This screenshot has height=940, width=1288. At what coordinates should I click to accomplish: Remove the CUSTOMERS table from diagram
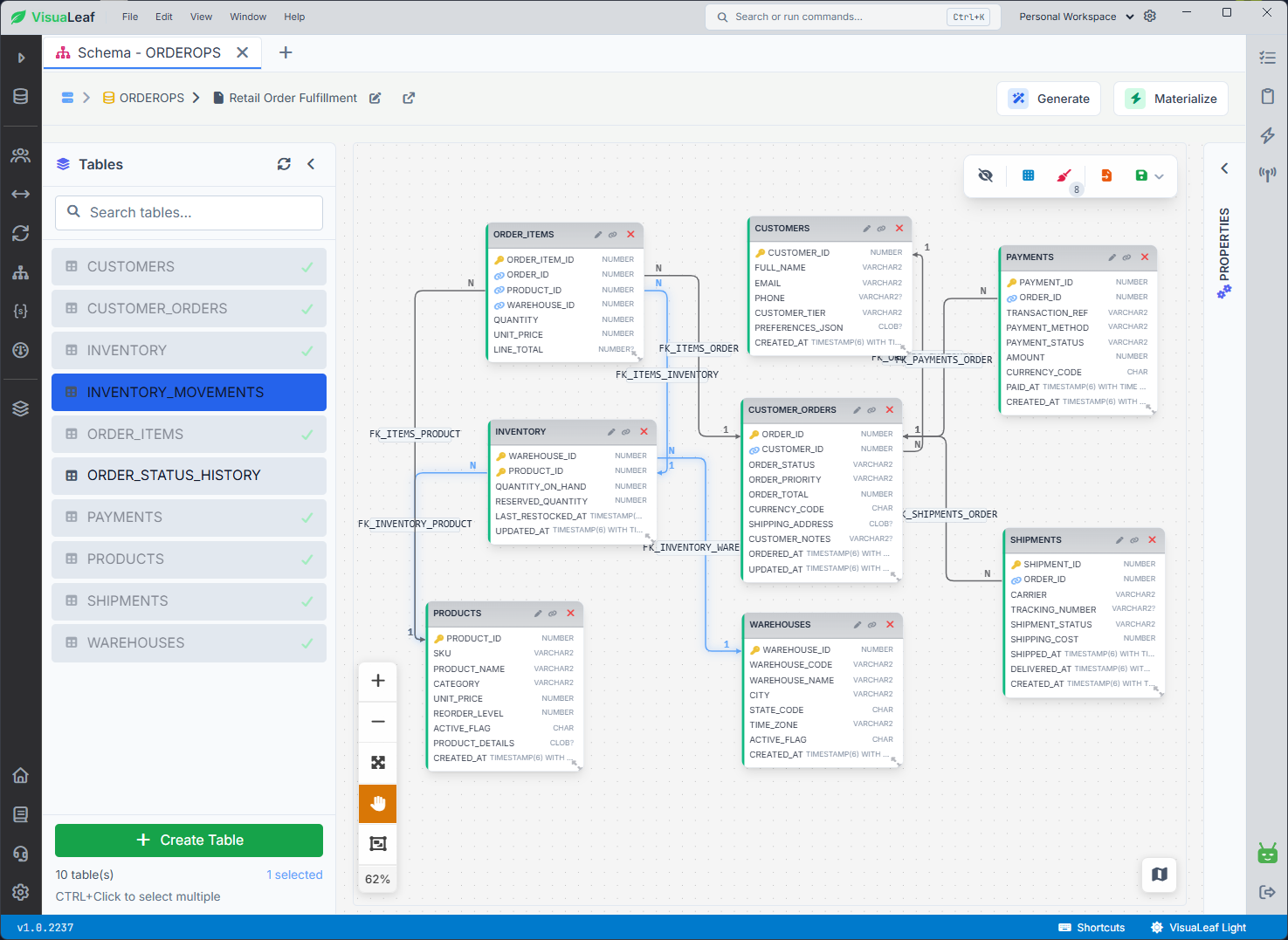click(x=899, y=229)
